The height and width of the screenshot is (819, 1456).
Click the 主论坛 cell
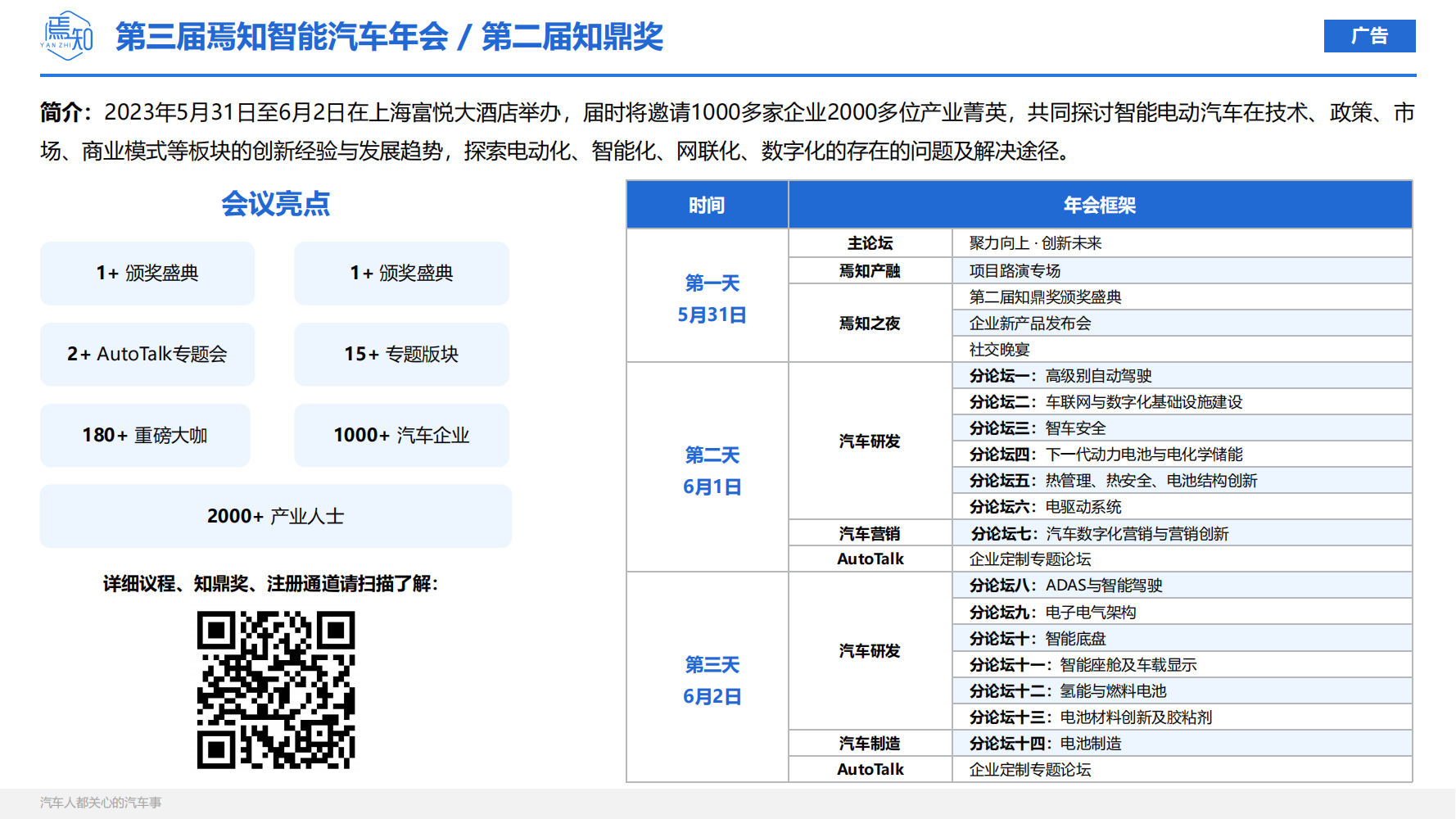tap(870, 243)
